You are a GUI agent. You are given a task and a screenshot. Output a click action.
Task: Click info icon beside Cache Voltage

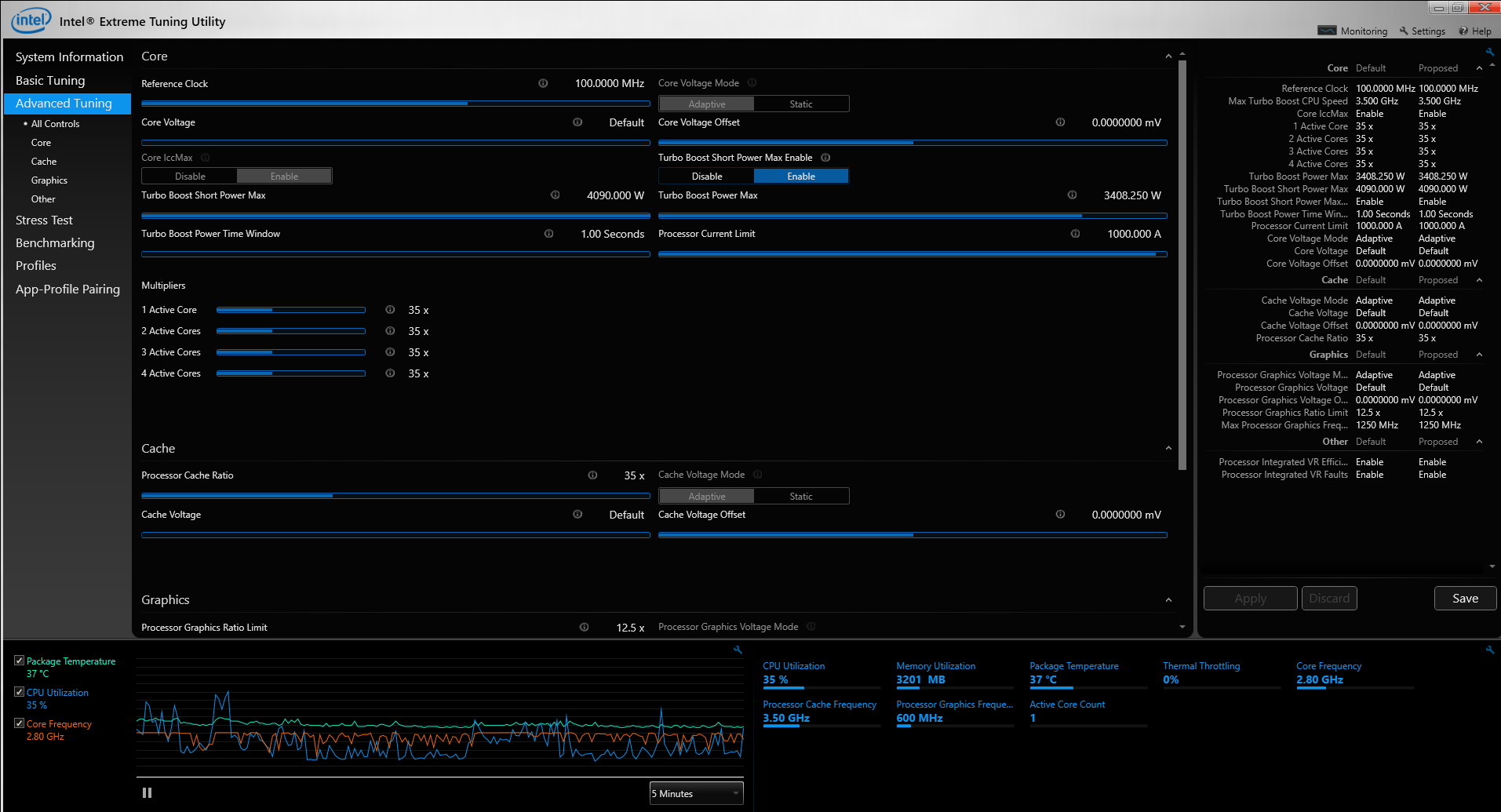pyautogui.click(x=577, y=515)
